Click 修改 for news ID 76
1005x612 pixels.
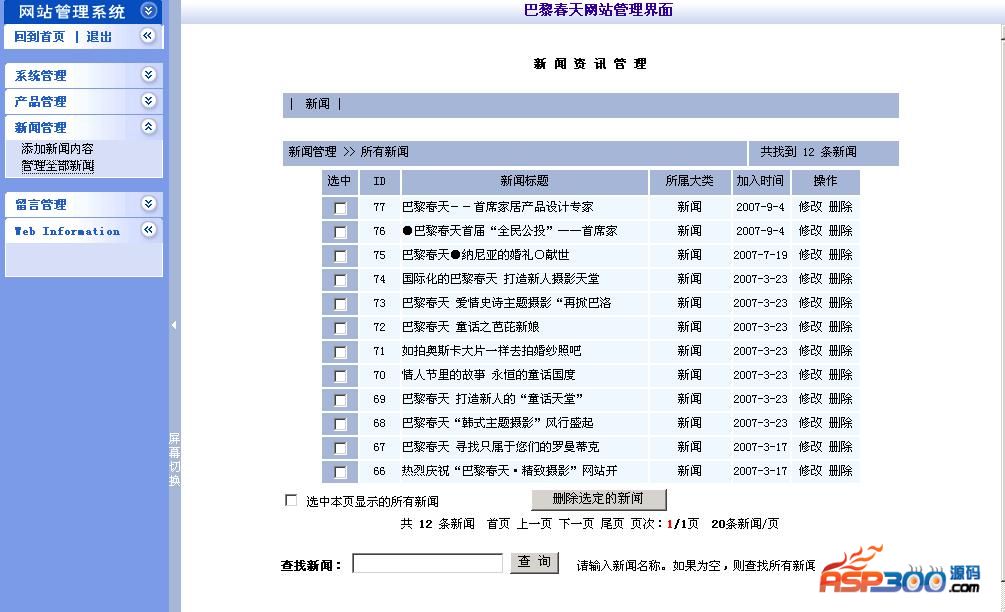(x=810, y=231)
